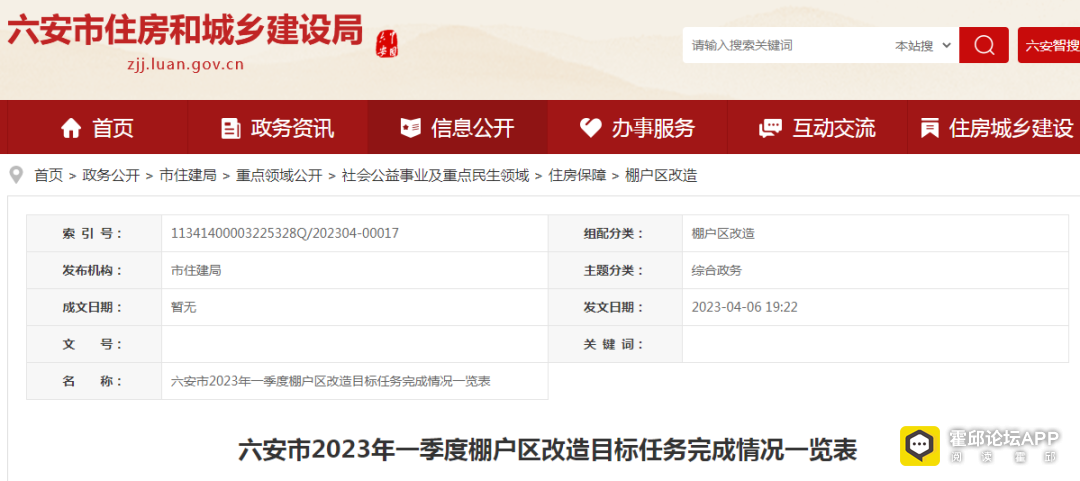The image size is (1080, 481).
Task: Open the 本站搜 search scope dropdown
Action: (923, 45)
